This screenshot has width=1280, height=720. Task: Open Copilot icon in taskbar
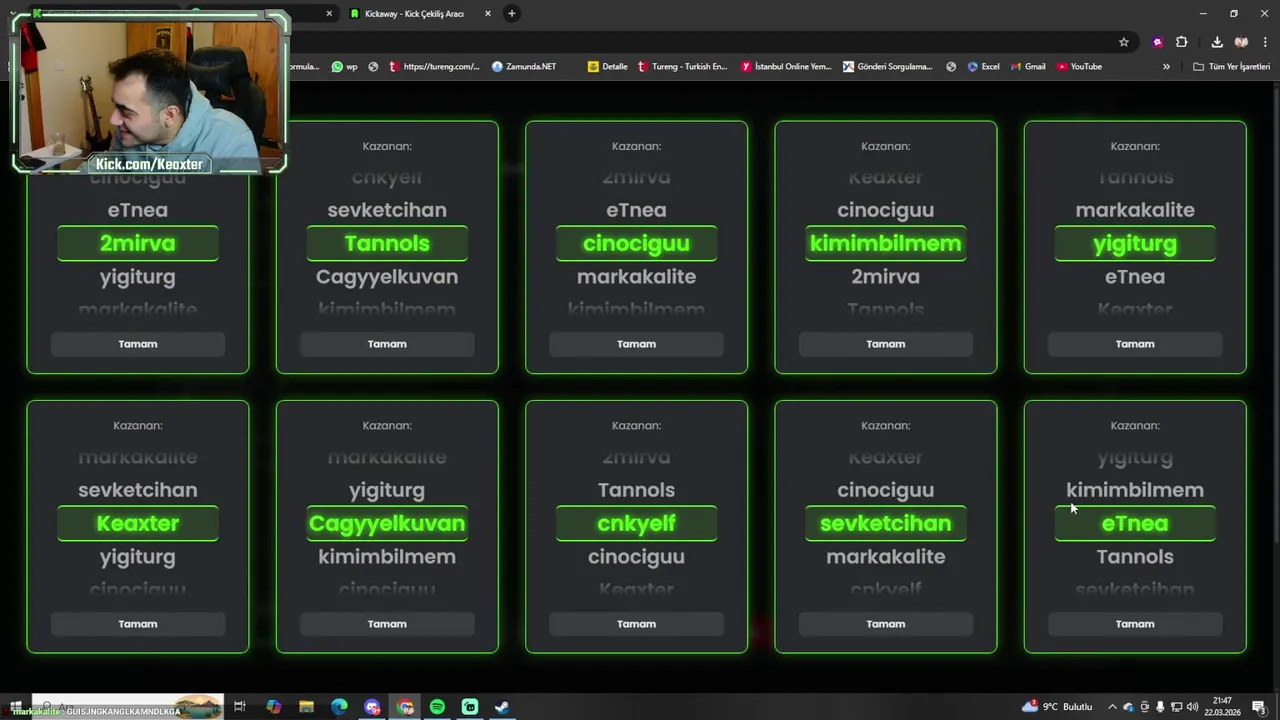point(273,707)
